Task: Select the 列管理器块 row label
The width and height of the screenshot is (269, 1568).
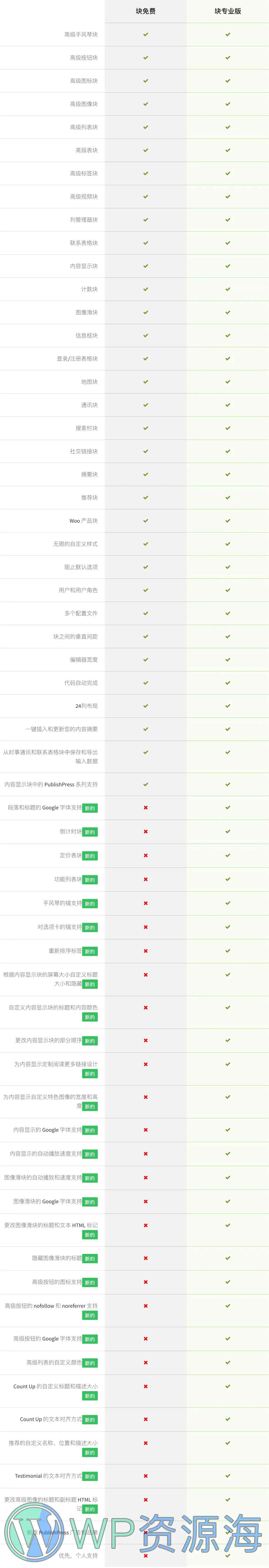Action: (x=83, y=220)
